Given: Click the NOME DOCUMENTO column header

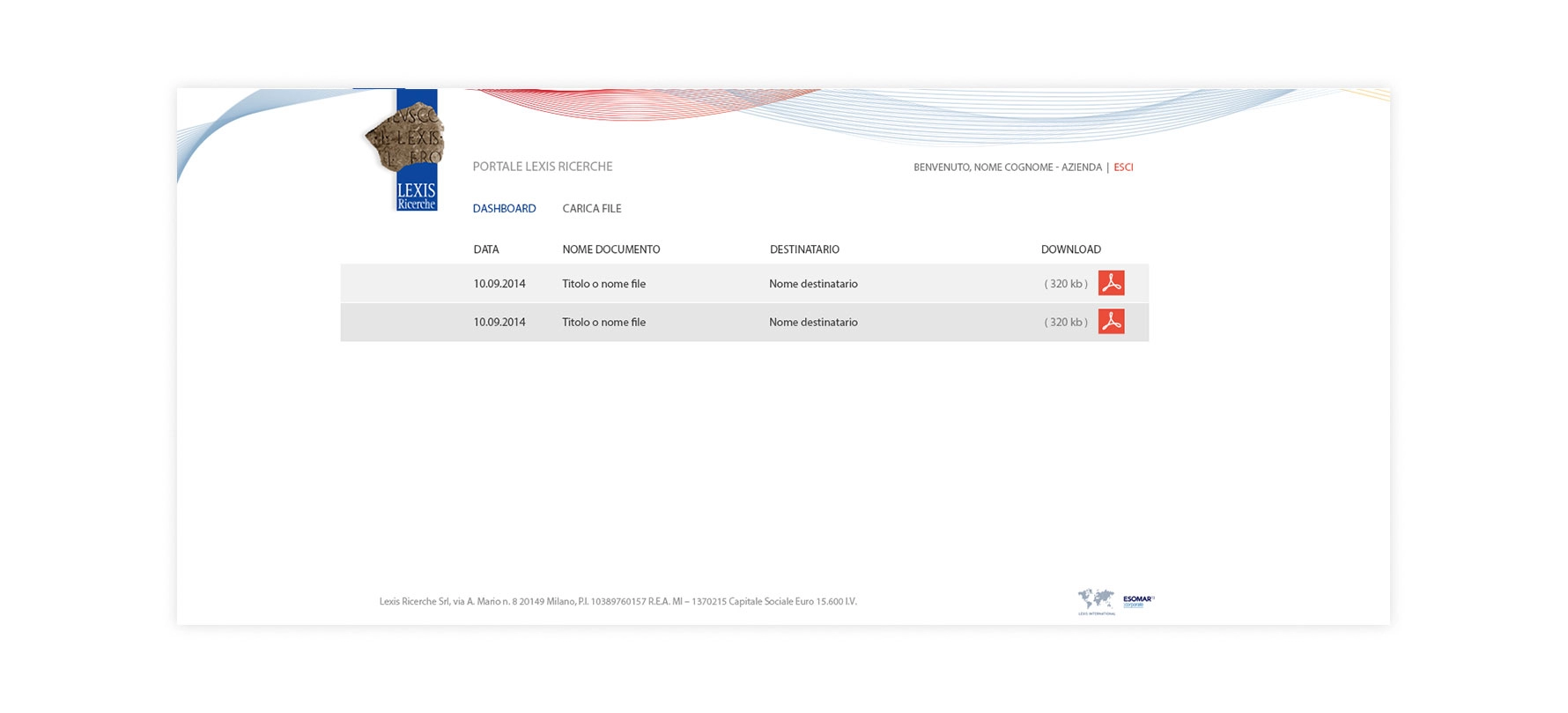Looking at the screenshot, I should click(x=610, y=249).
